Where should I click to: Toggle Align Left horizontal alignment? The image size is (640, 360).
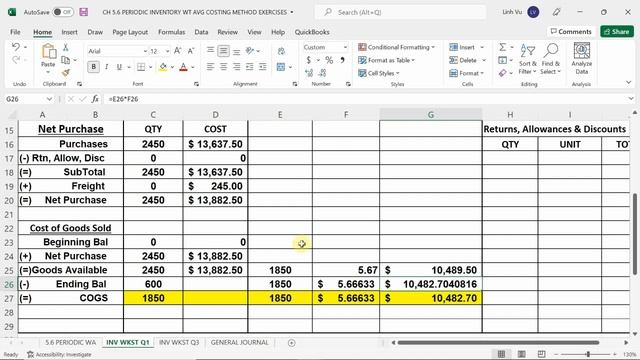210,67
